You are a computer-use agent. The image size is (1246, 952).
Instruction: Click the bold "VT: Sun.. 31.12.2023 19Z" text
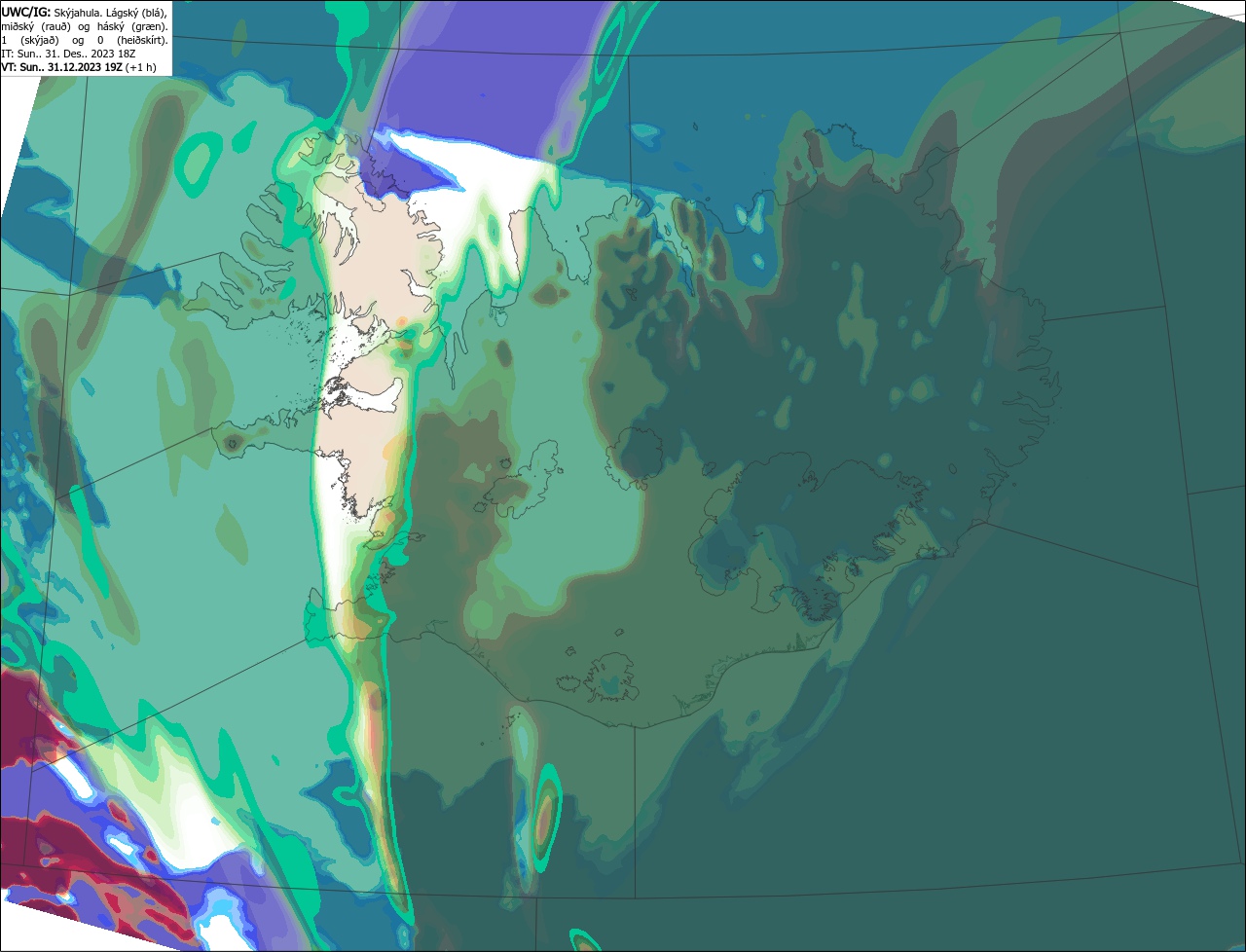click(x=62, y=67)
